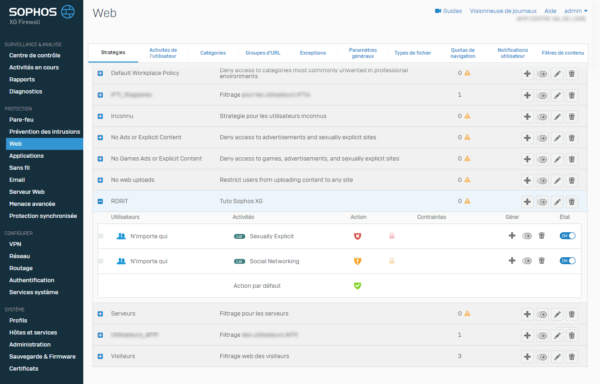The image size is (600, 384).
Task: Expand the No web uploads row
Action: tap(100, 180)
